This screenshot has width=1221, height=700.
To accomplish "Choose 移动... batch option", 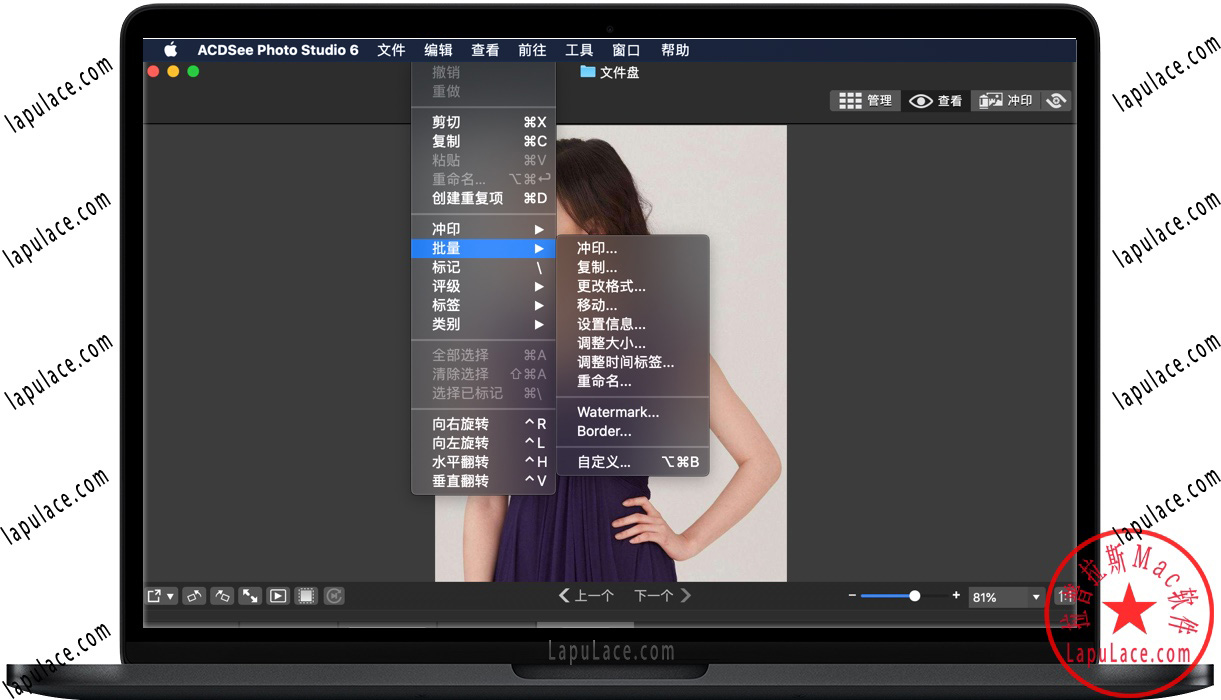I will coord(633,305).
